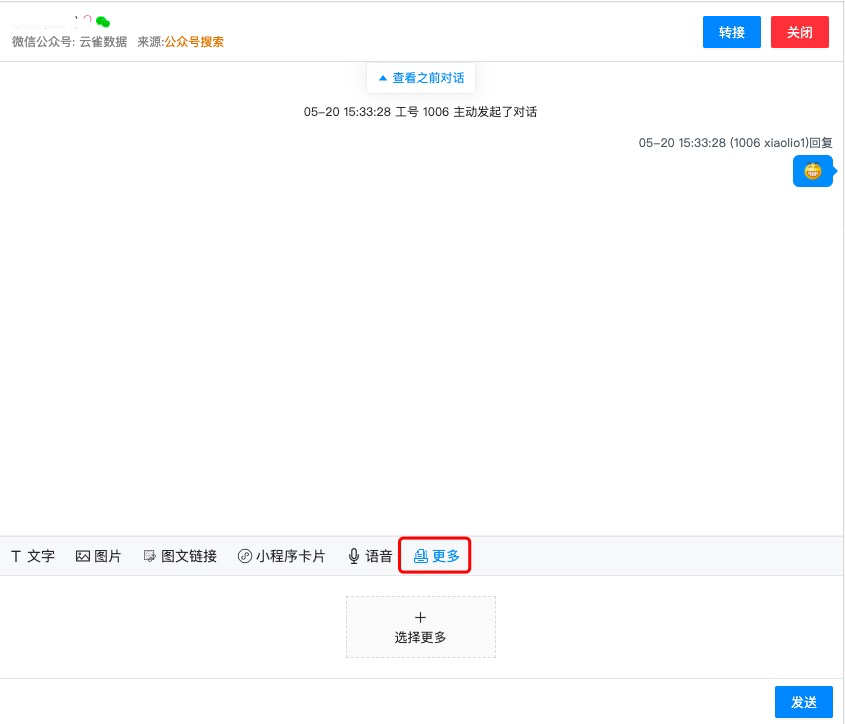The width and height of the screenshot is (845, 724).
Task: Open the 图片 image sending tool
Action: click(x=99, y=556)
